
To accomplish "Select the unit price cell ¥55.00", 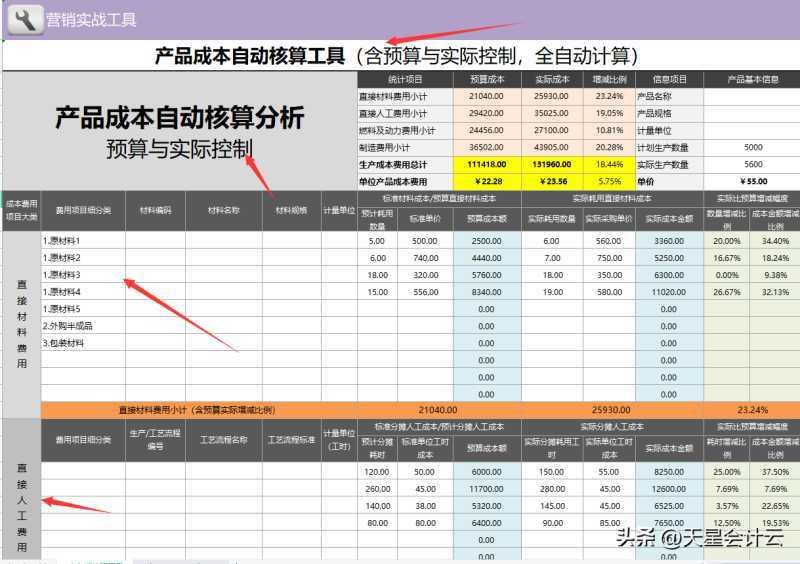I will pos(752,181).
